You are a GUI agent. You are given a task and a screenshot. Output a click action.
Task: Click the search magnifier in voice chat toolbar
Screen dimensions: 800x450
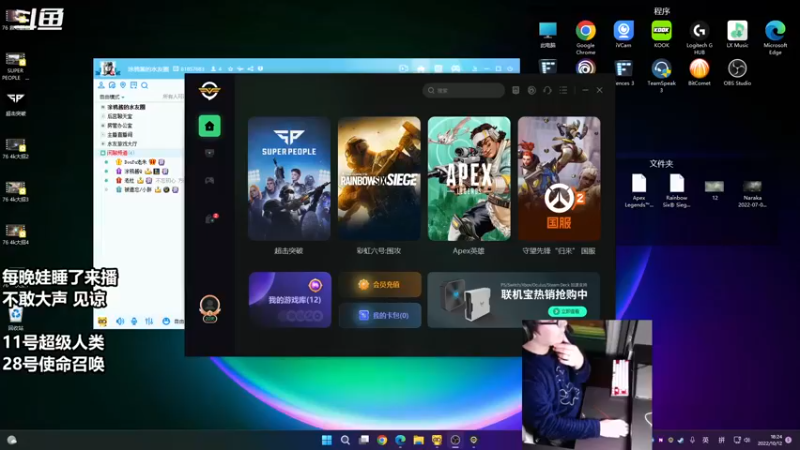144,85
